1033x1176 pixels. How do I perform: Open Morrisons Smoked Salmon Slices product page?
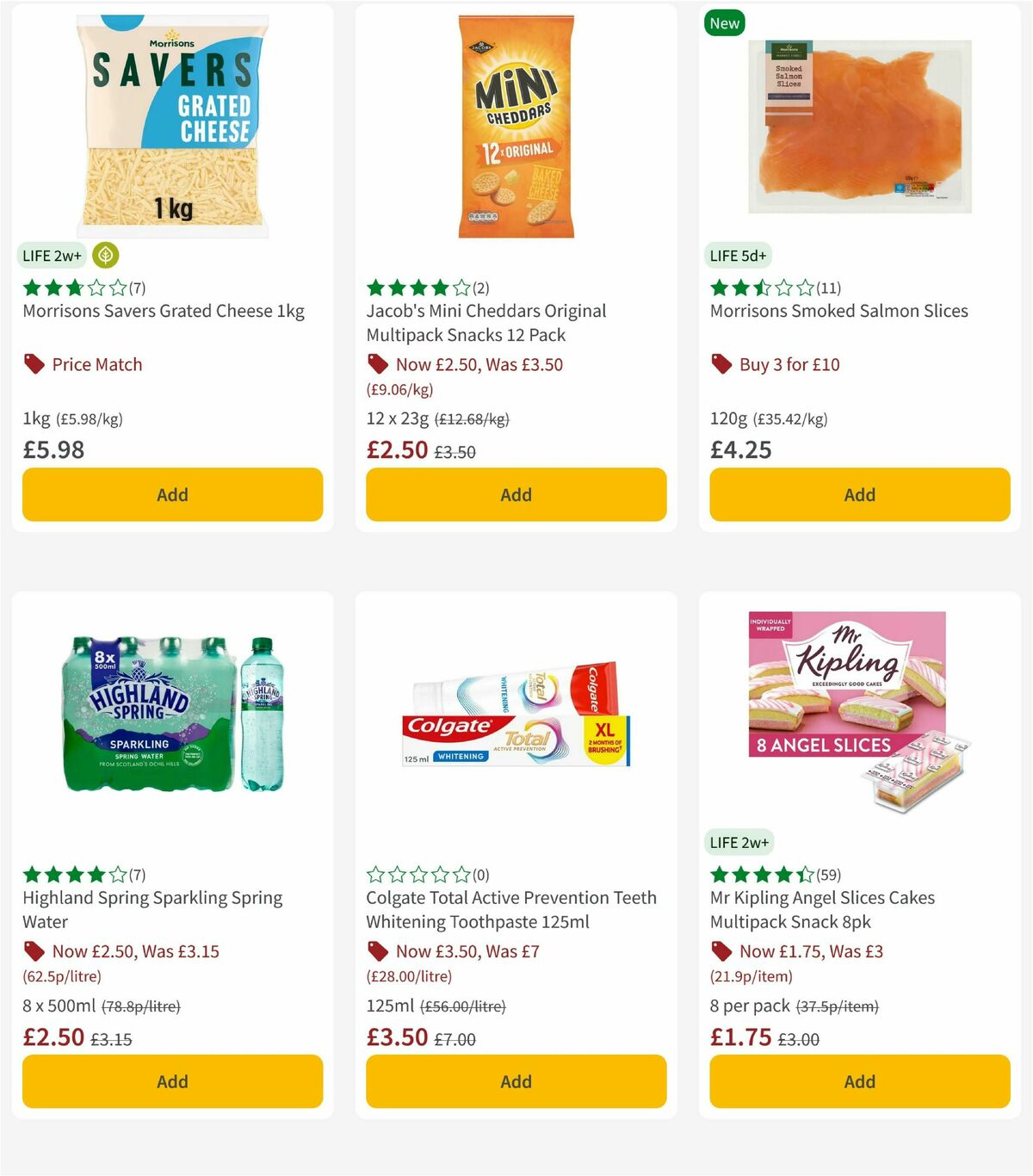(838, 311)
